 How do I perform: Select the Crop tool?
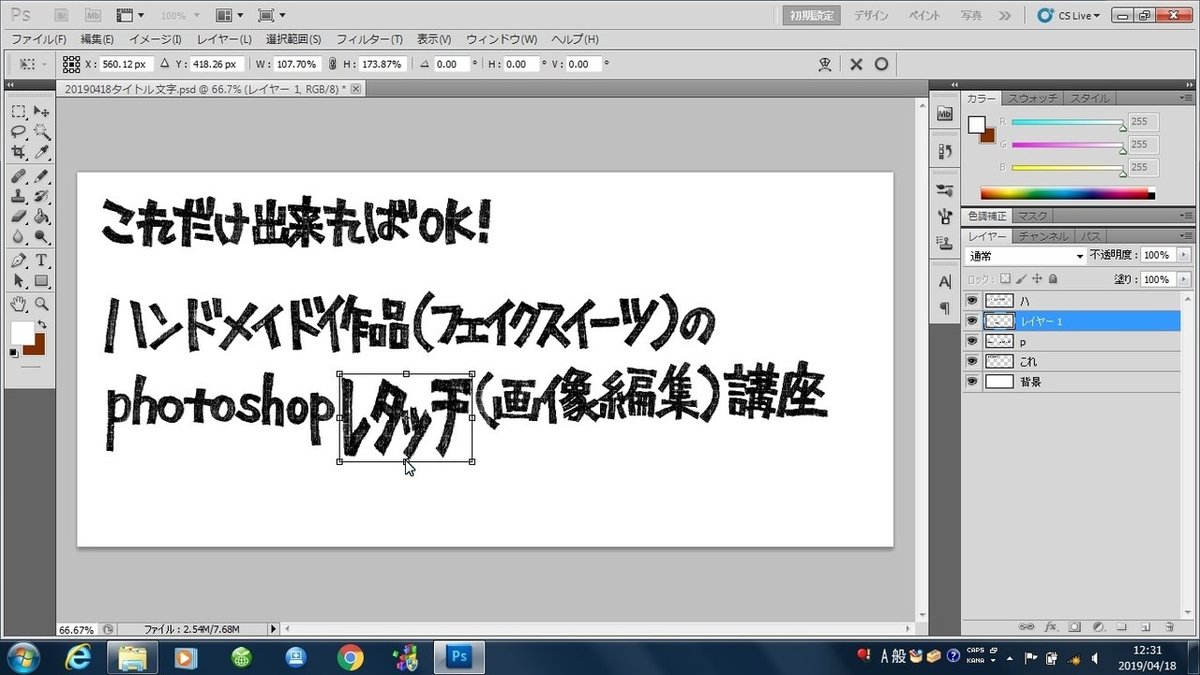(x=18, y=153)
